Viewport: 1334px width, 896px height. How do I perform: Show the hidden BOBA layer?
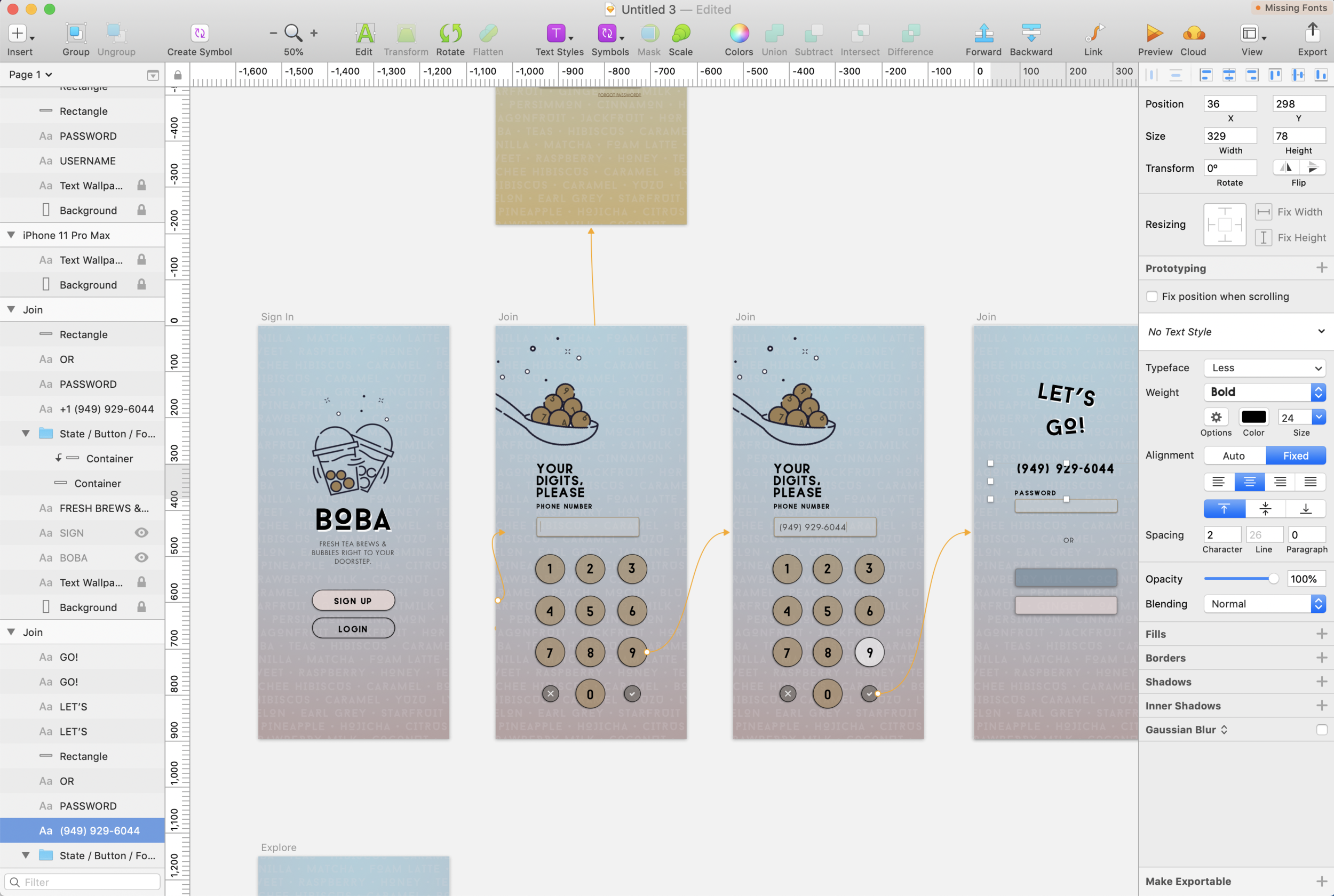[141, 558]
